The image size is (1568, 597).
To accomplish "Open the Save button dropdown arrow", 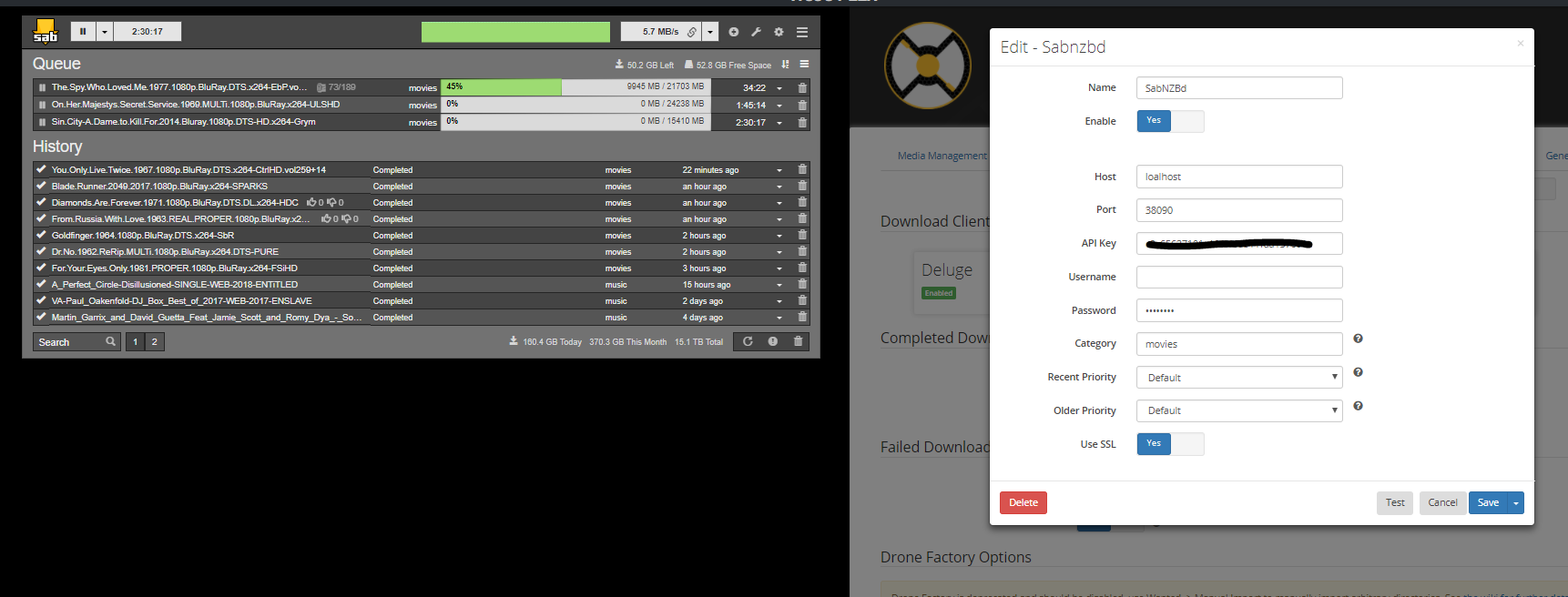I will pos(1516,502).
